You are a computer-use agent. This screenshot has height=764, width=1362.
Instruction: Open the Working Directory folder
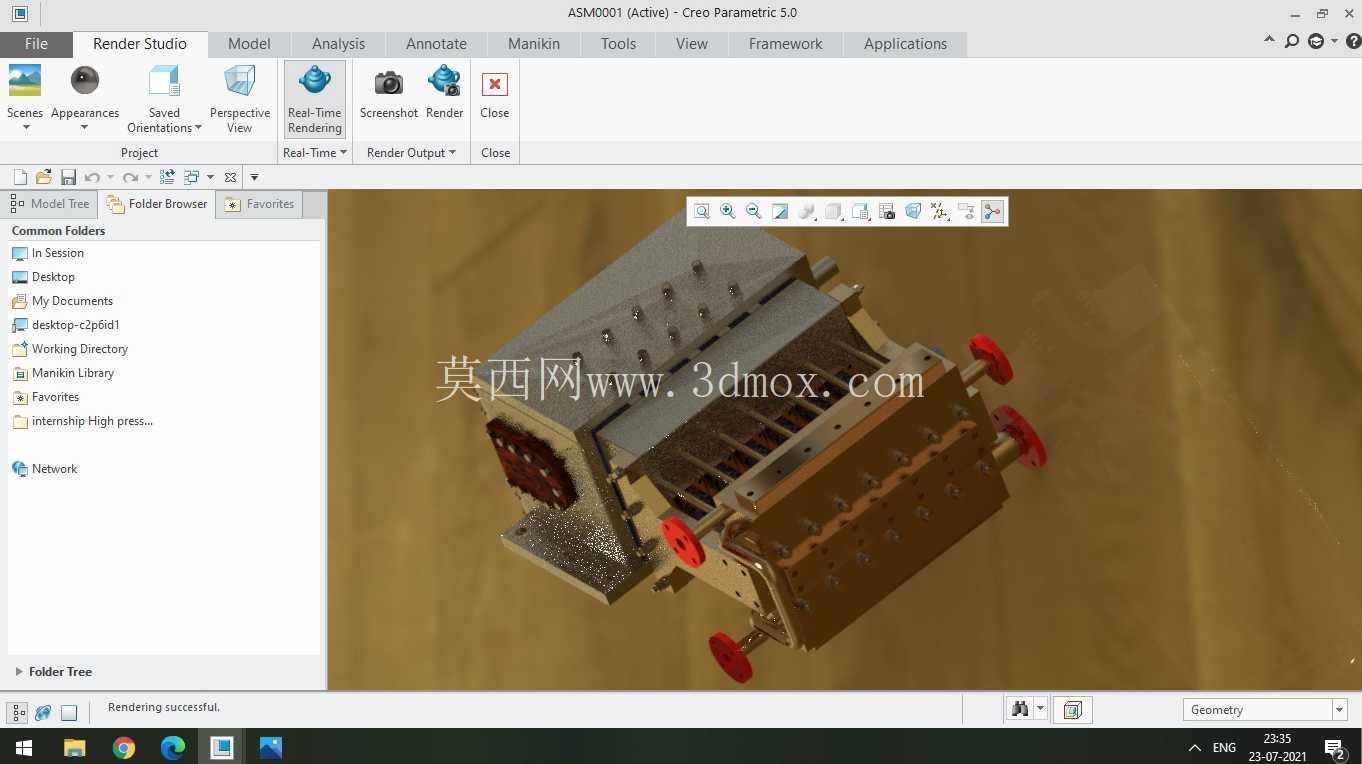[x=70, y=349]
